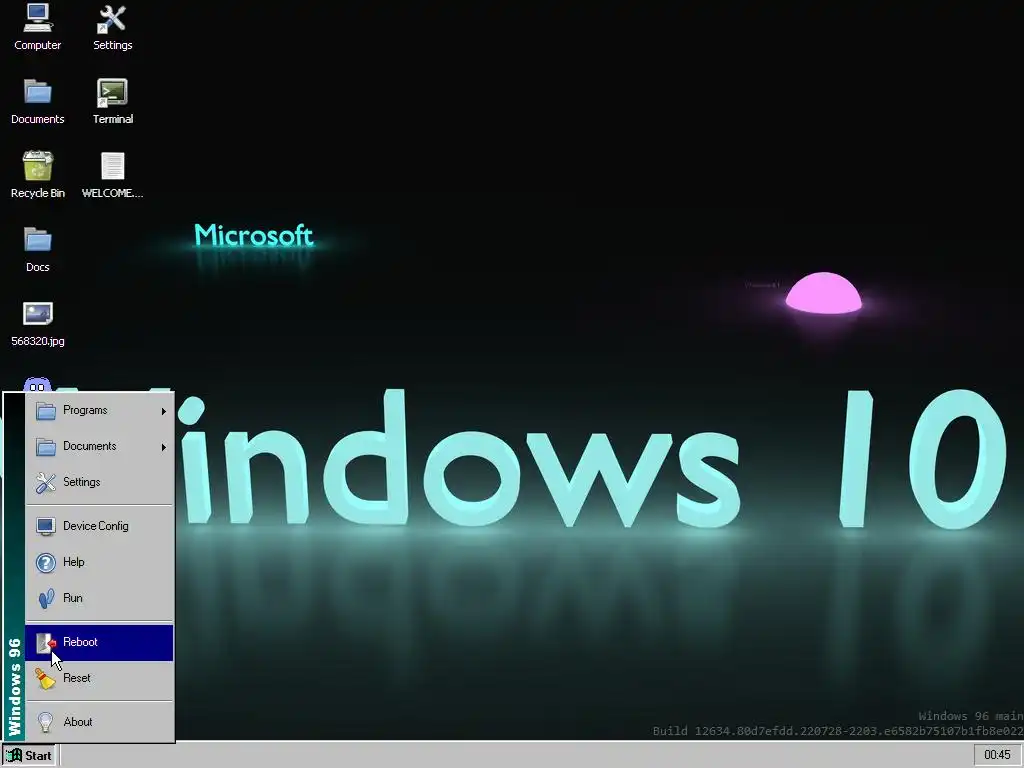Click the monitor icon for Device Config
1024x768 pixels.
(46, 526)
